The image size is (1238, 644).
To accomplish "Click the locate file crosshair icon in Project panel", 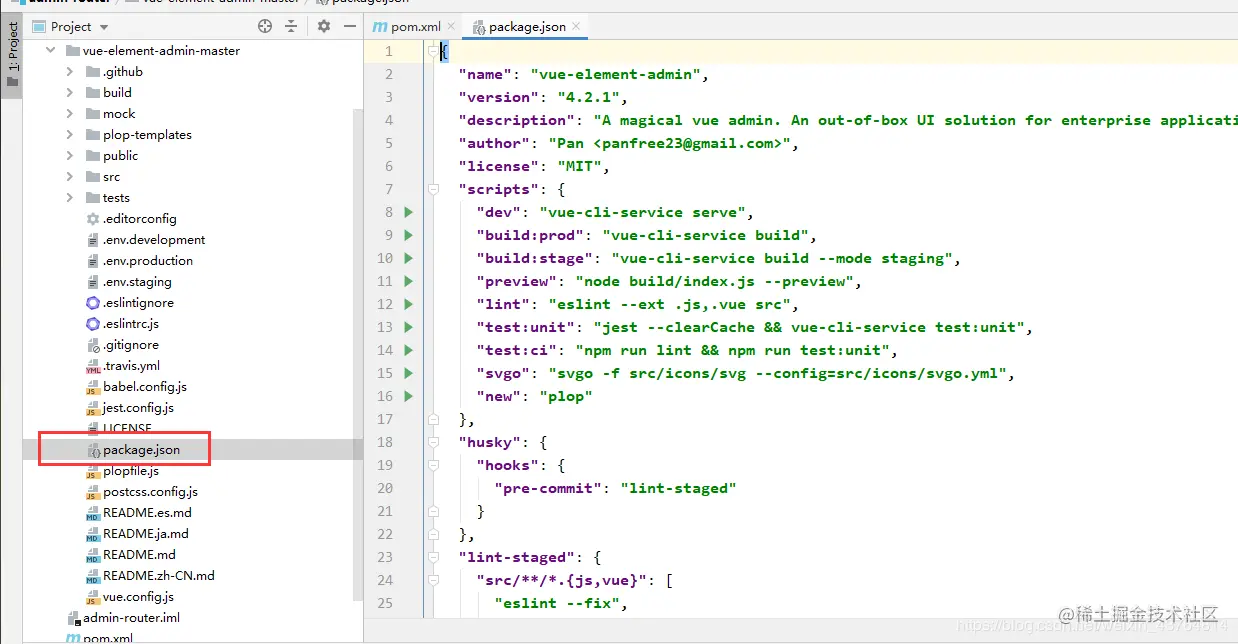I will tap(265, 26).
